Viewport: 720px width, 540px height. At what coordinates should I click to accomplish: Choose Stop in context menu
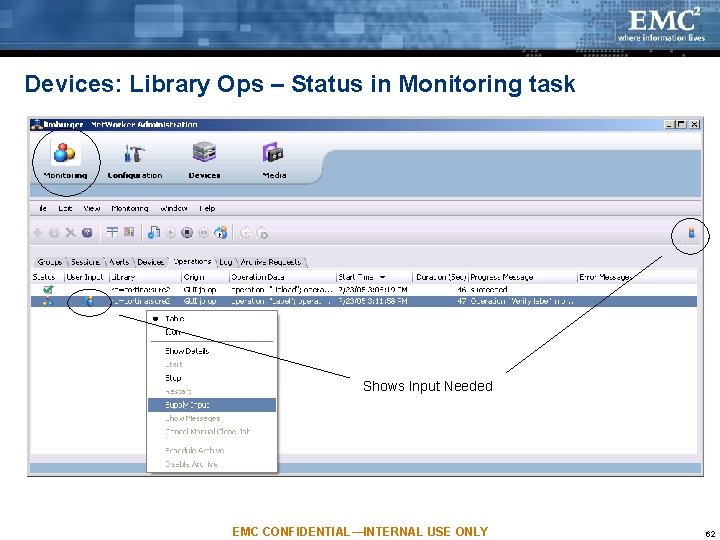[x=212, y=378]
